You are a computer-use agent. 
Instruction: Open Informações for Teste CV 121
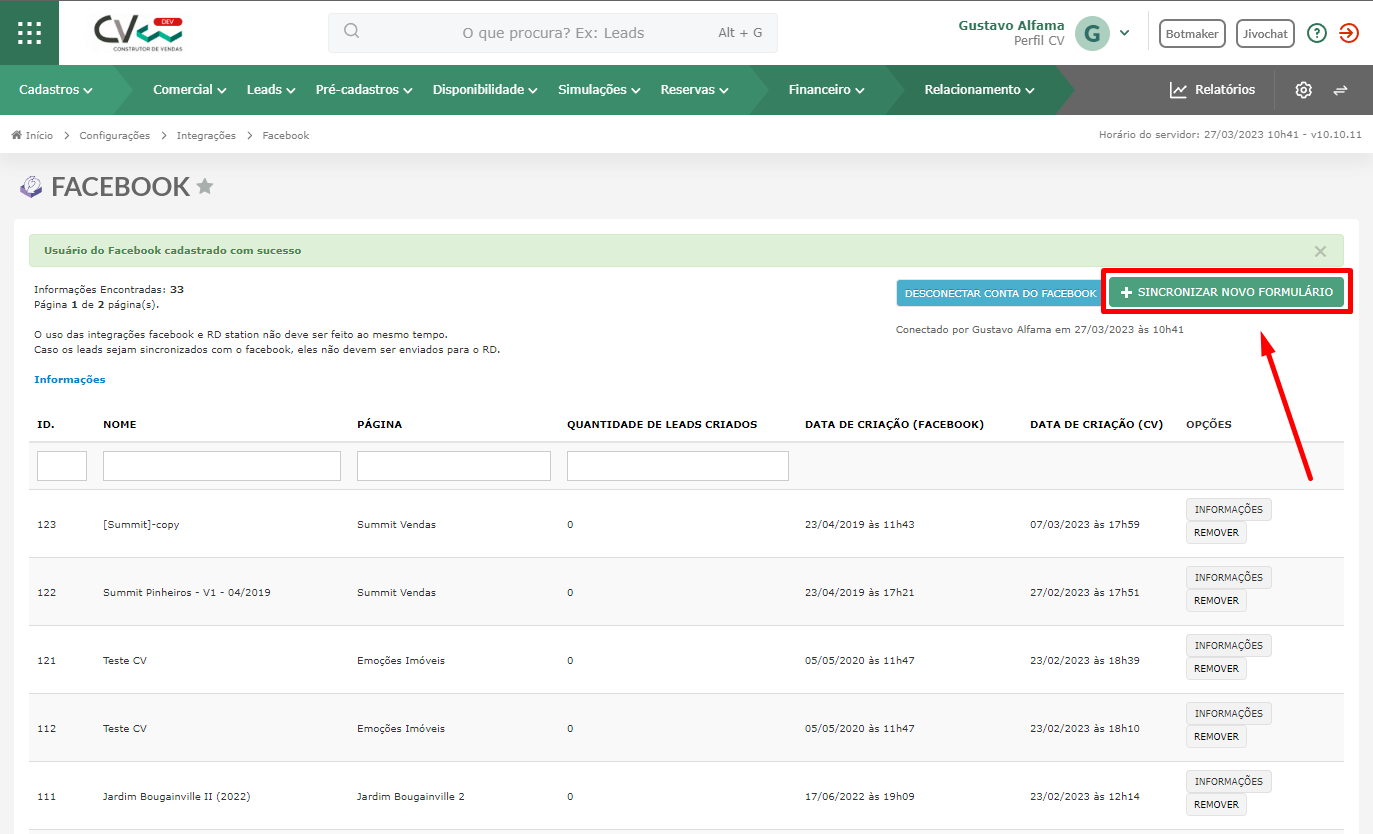(x=1228, y=646)
